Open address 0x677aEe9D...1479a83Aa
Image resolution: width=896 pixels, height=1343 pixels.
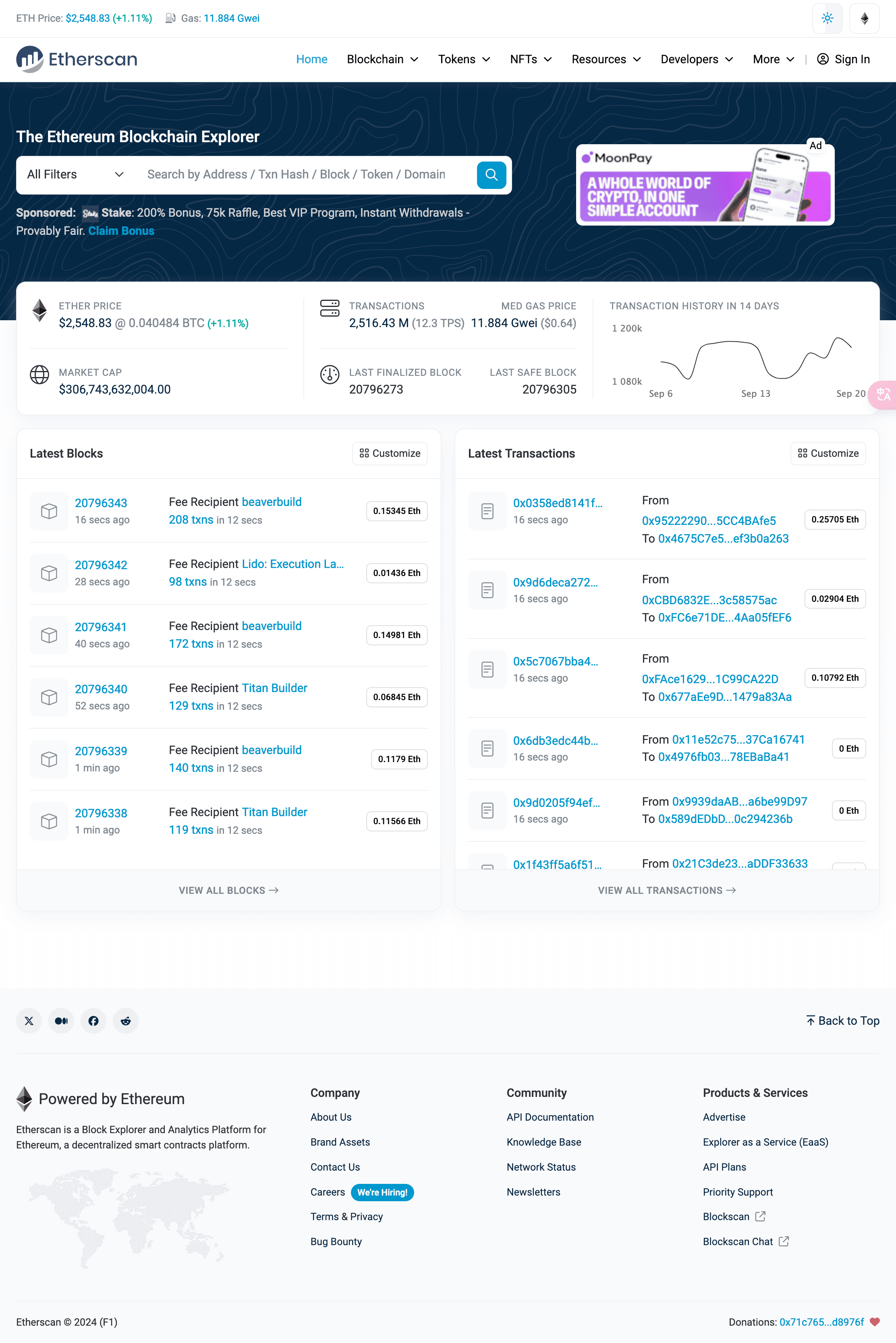[x=724, y=696]
